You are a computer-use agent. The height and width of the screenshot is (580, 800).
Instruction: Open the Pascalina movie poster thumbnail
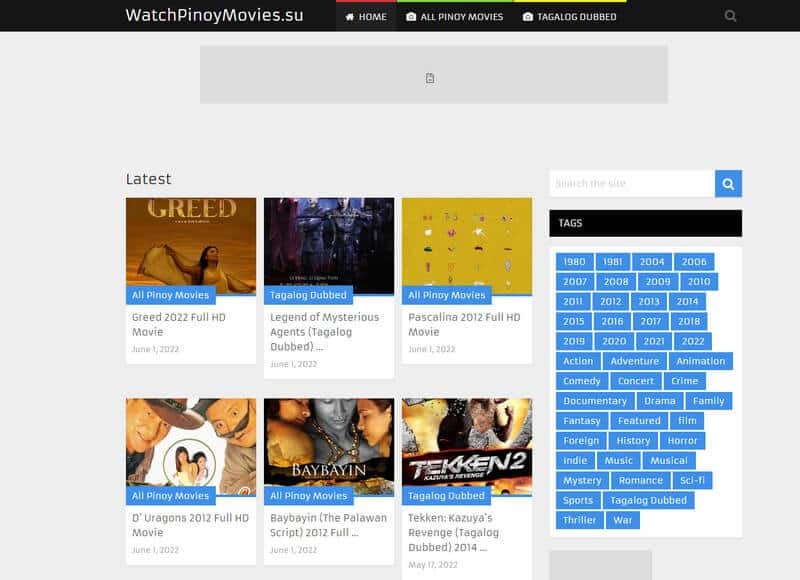point(467,246)
